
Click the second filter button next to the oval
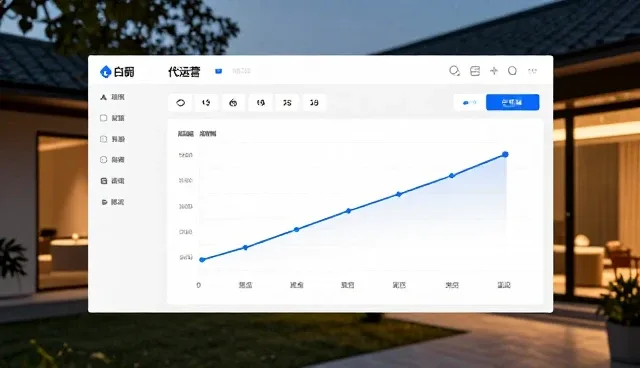pyautogui.click(x=206, y=102)
